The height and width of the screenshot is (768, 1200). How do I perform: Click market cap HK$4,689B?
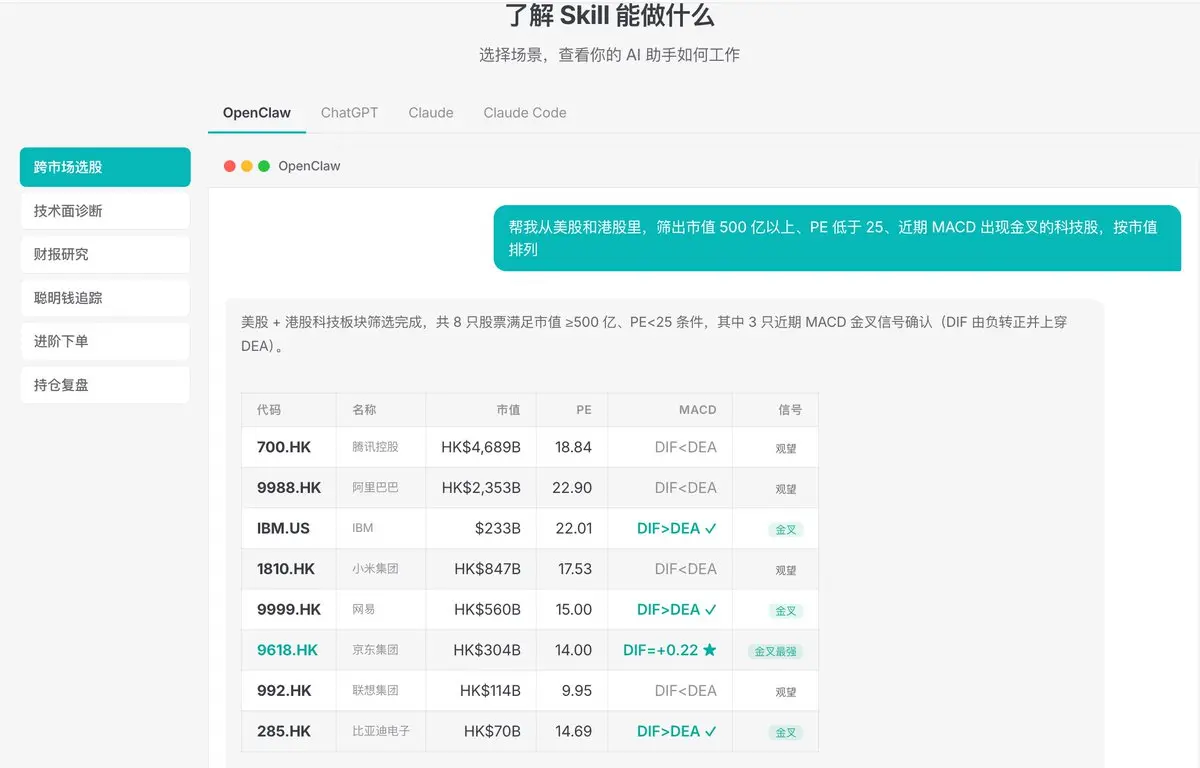(x=481, y=447)
